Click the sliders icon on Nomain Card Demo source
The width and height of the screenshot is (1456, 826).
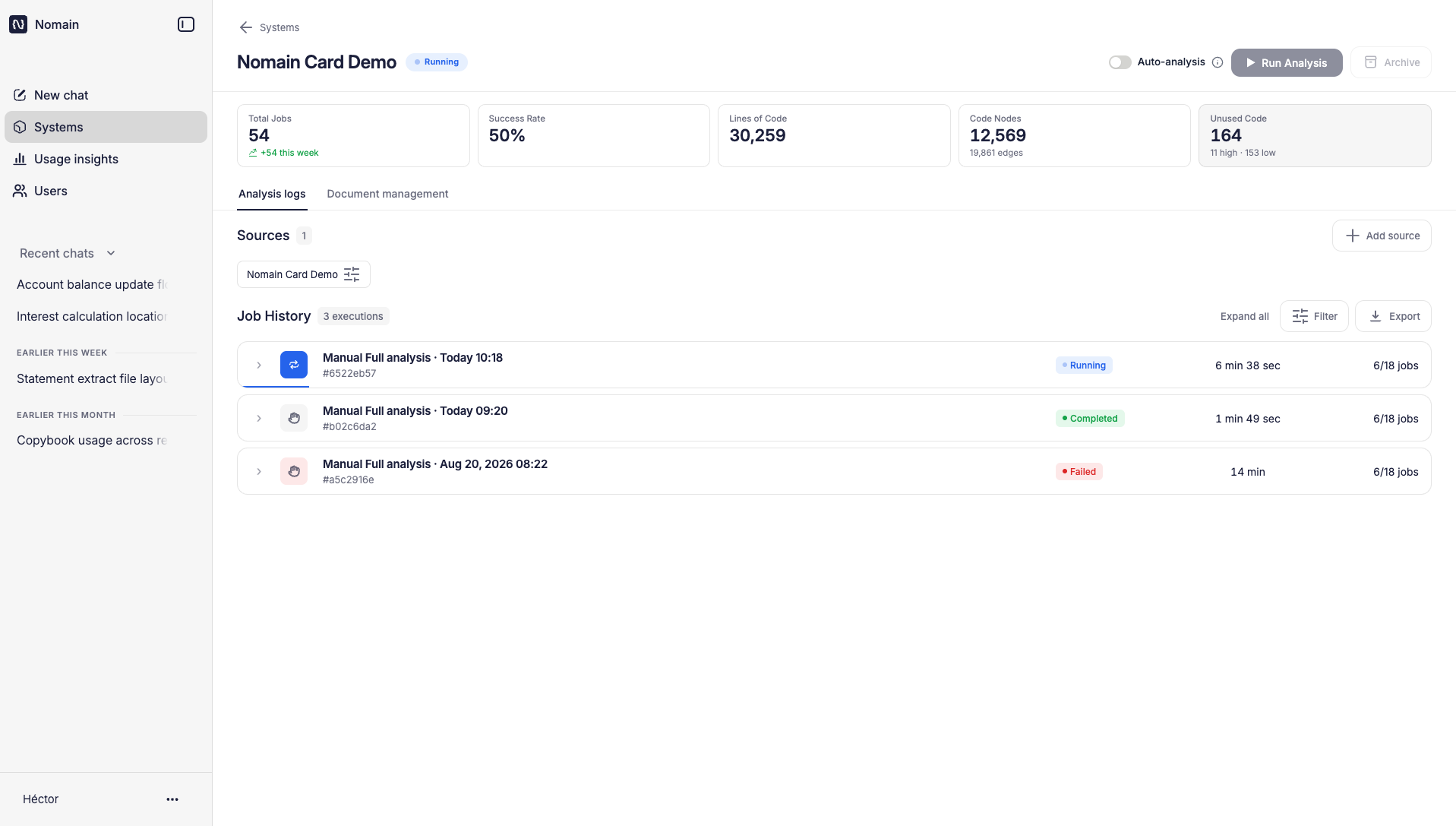coord(352,274)
